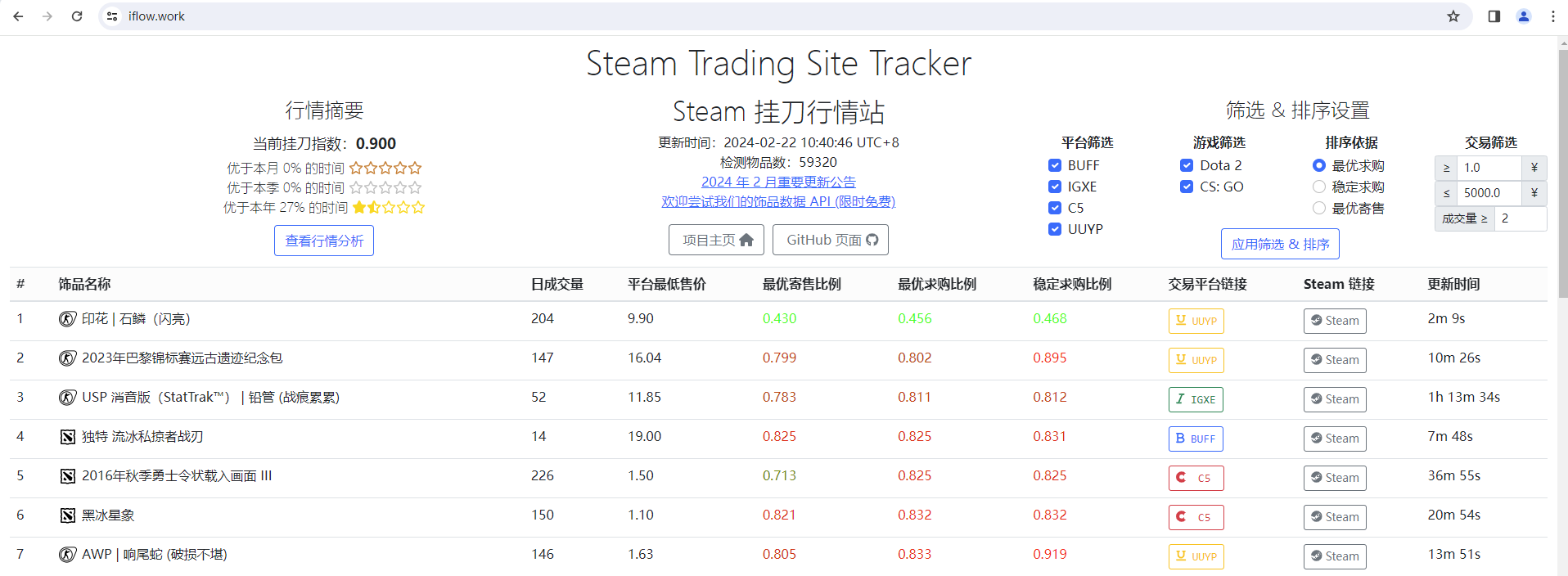Open BUFF link for 独特 流冰私掠者战刃
The width and height of the screenshot is (1568, 576).
click(x=1196, y=439)
